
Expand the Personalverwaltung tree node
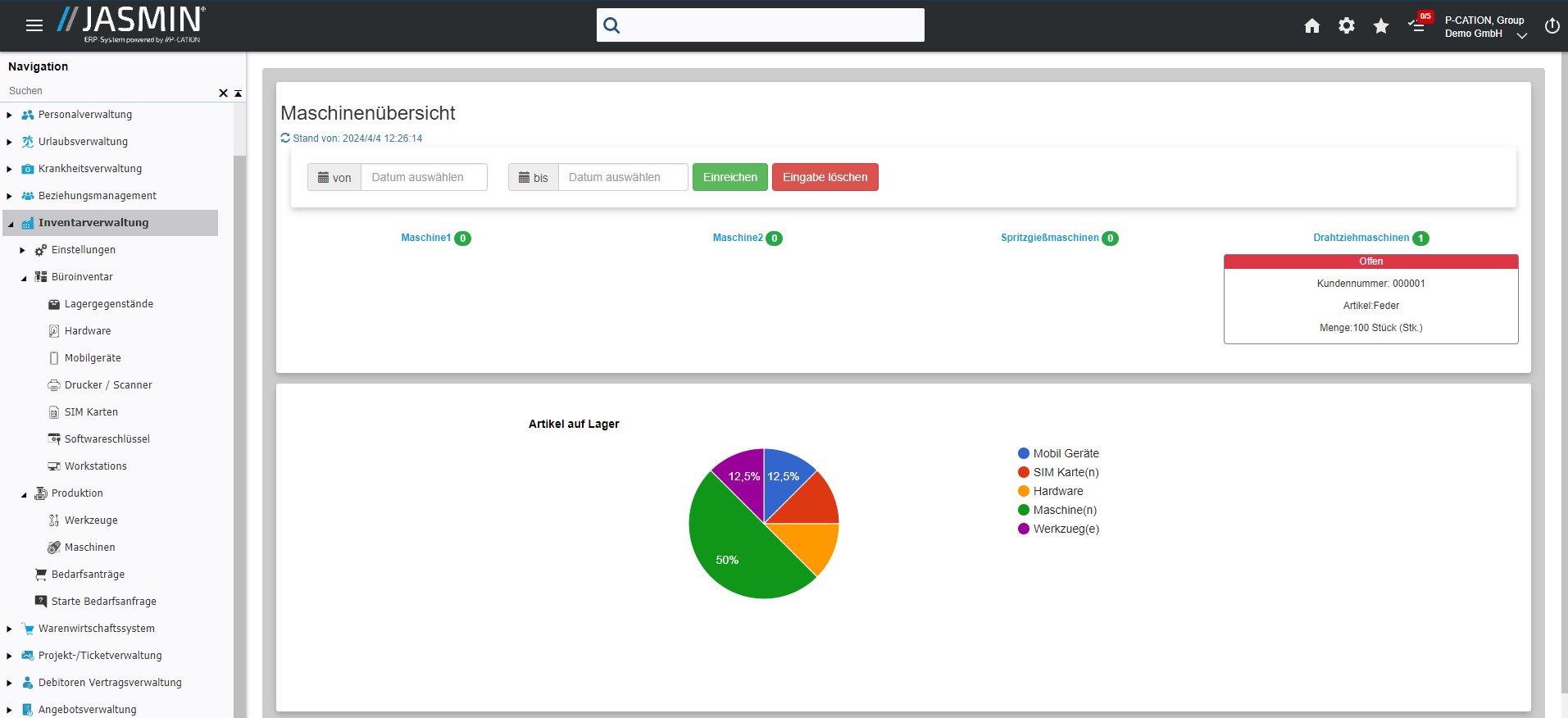(10, 115)
